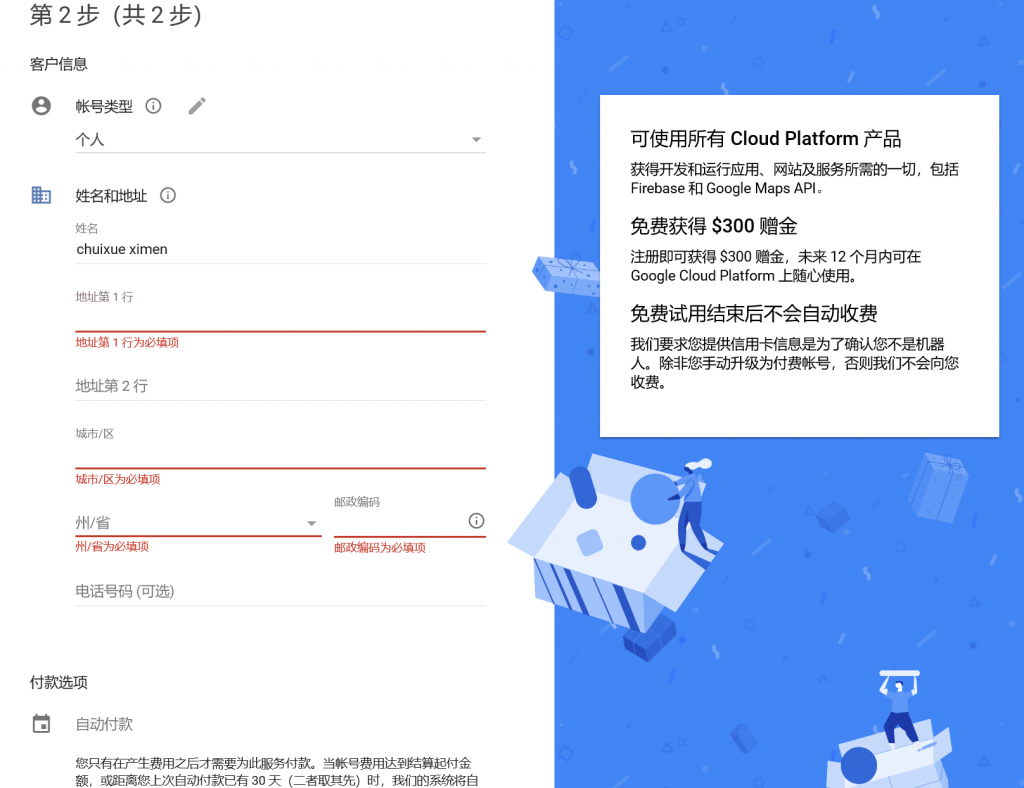Image resolution: width=1024 pixels, height=788 pixels.
Task: Click the building icon beside 姓名和地址
Action: (41, 195)
